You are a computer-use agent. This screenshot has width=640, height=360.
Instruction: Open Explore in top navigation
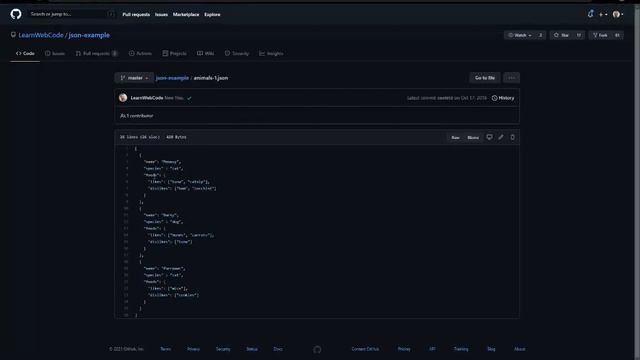212,14
